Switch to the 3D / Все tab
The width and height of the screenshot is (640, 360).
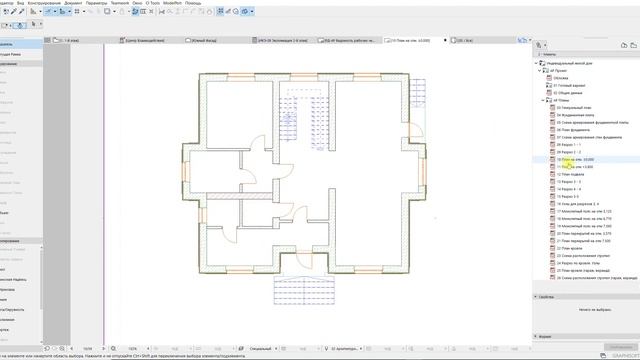[464, 40]
